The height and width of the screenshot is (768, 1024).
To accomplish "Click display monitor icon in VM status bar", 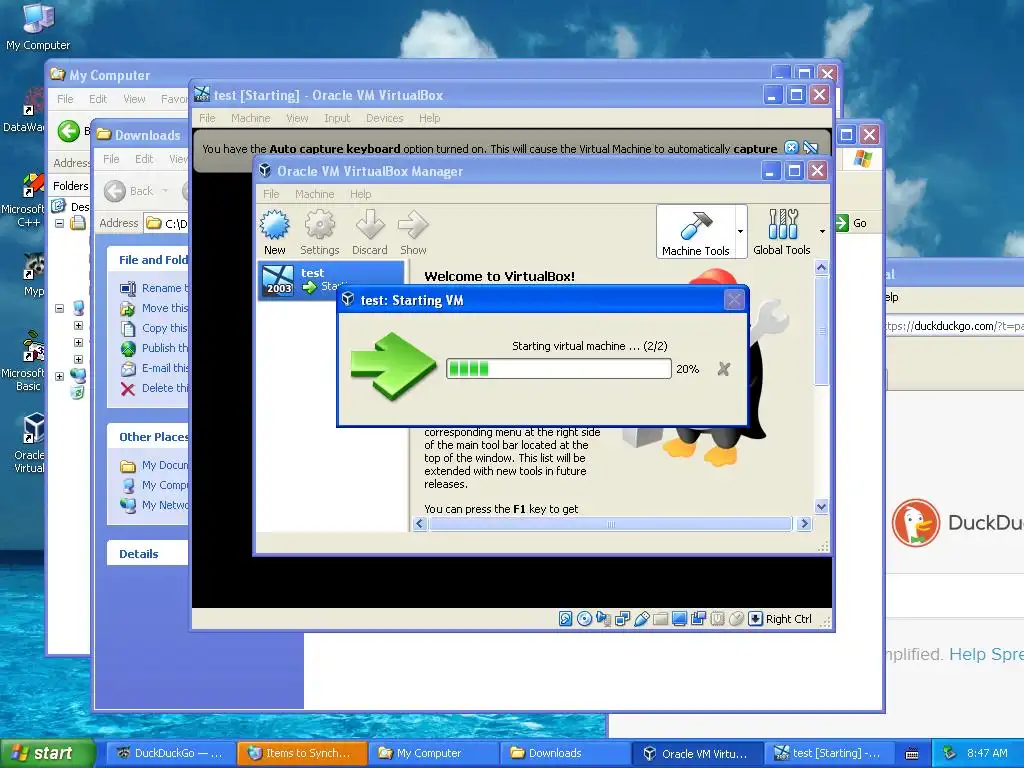I will 679,618.
